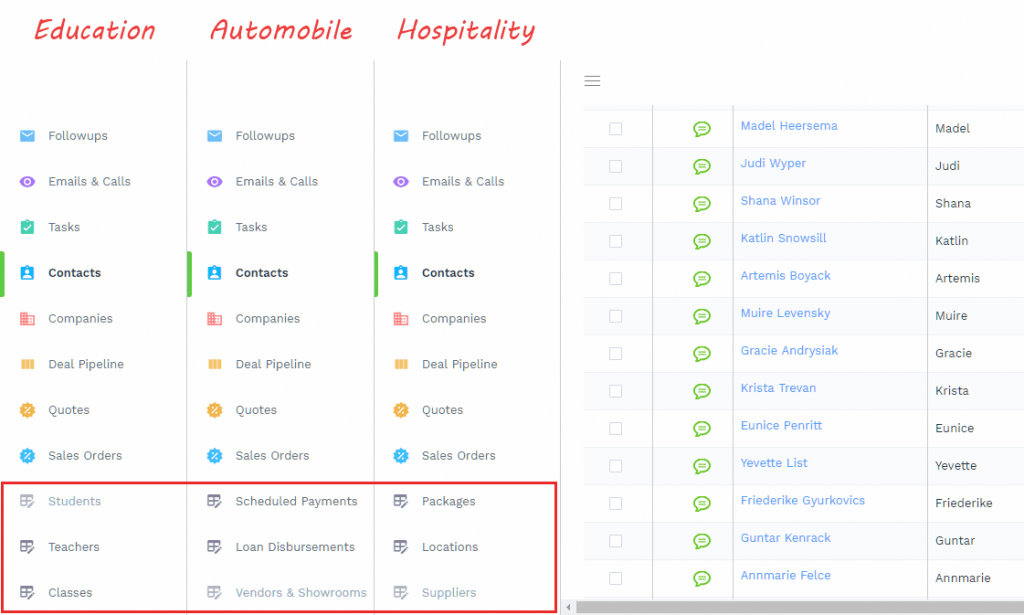1024x615 pixels.
Task: Open Teachers module in Education sidebar
Action: pyautogui.click(x=73, y=547)
